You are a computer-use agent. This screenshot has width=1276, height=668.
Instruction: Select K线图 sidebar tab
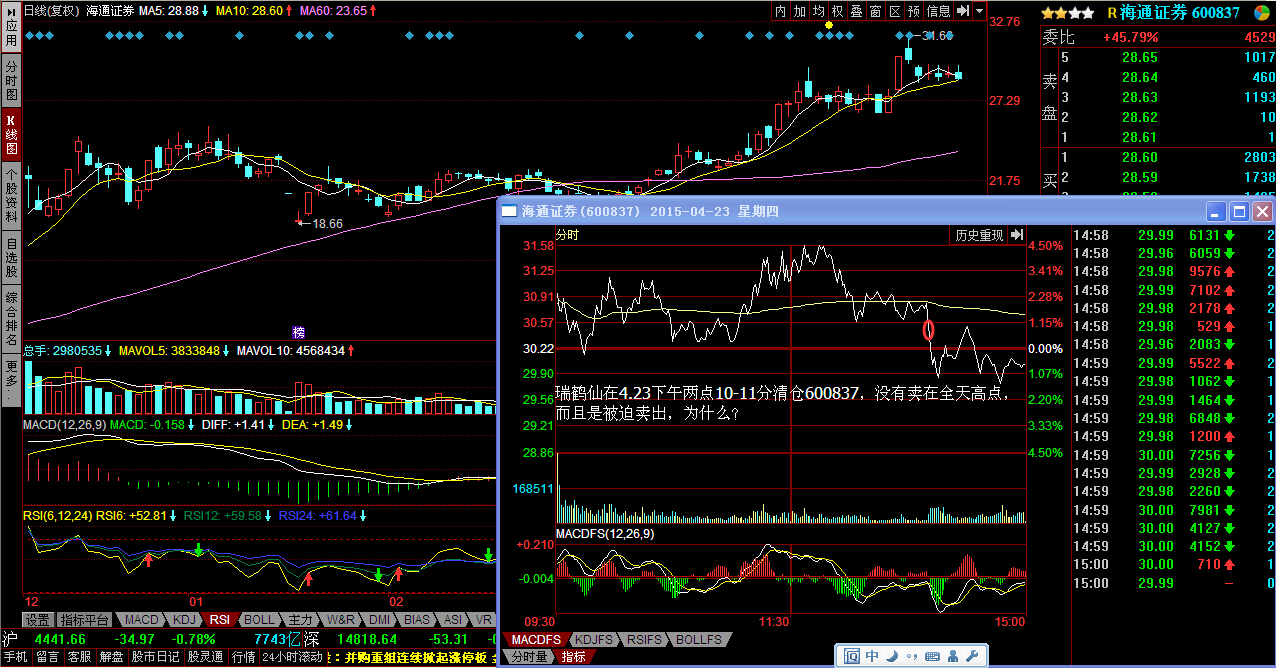[11, 133]
